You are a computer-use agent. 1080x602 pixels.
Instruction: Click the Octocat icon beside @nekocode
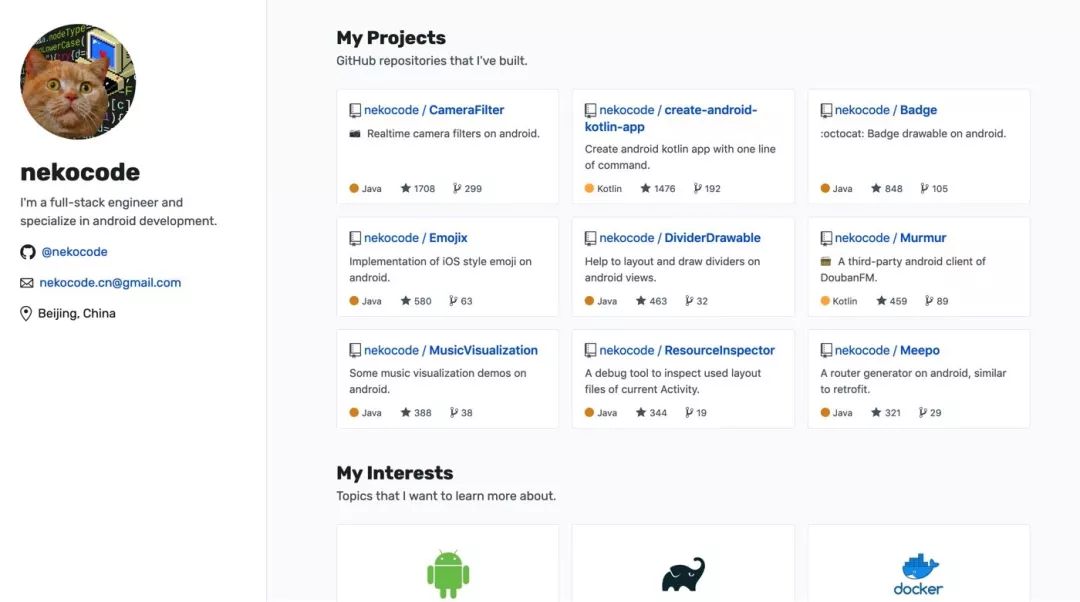28,252
